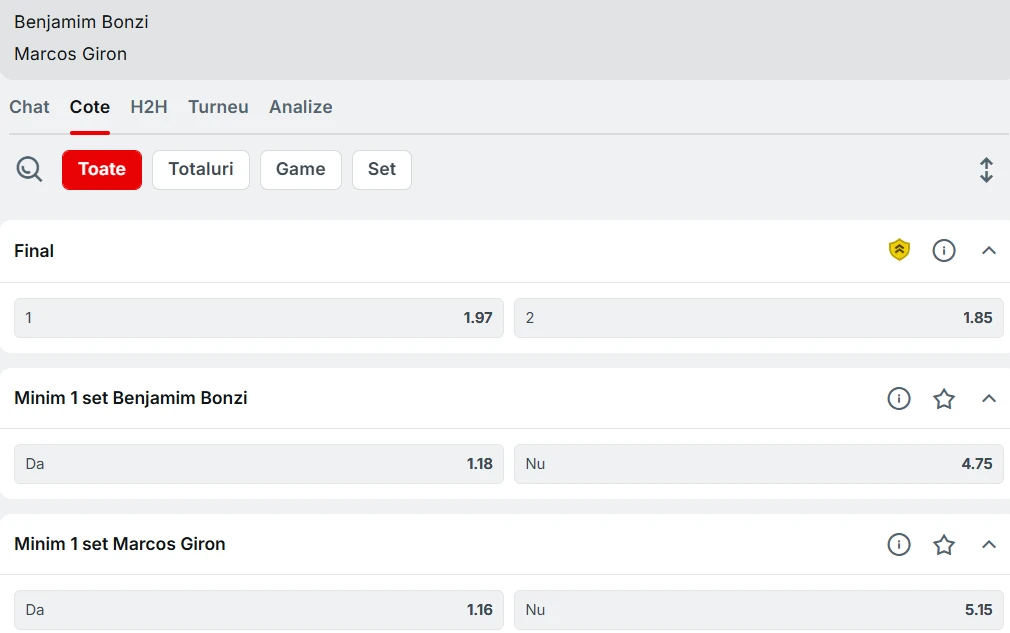
Task: Collapse the Minim 1 set Marcos Giron section
Action: (x=989, y=545)
